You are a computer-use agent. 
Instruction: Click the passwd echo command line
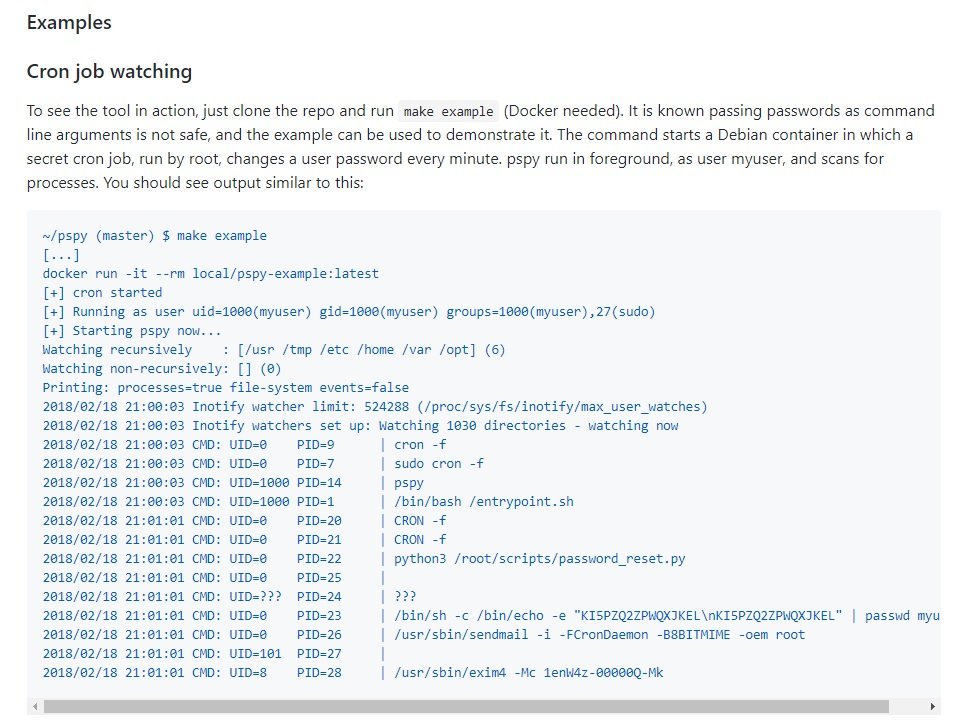[491, 616]
